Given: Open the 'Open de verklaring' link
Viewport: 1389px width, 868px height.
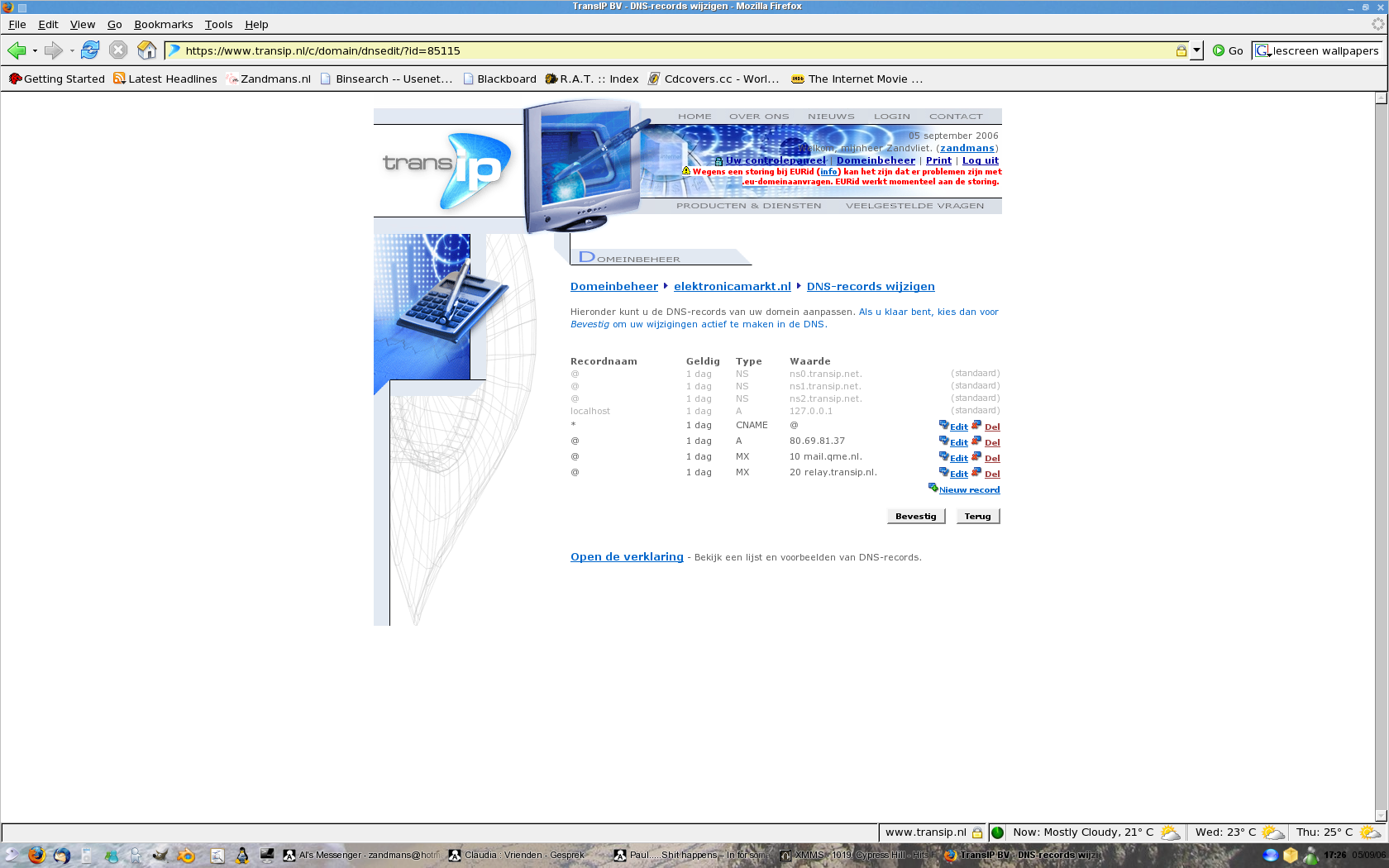Looking at the screenshot, I should point(627,557).
